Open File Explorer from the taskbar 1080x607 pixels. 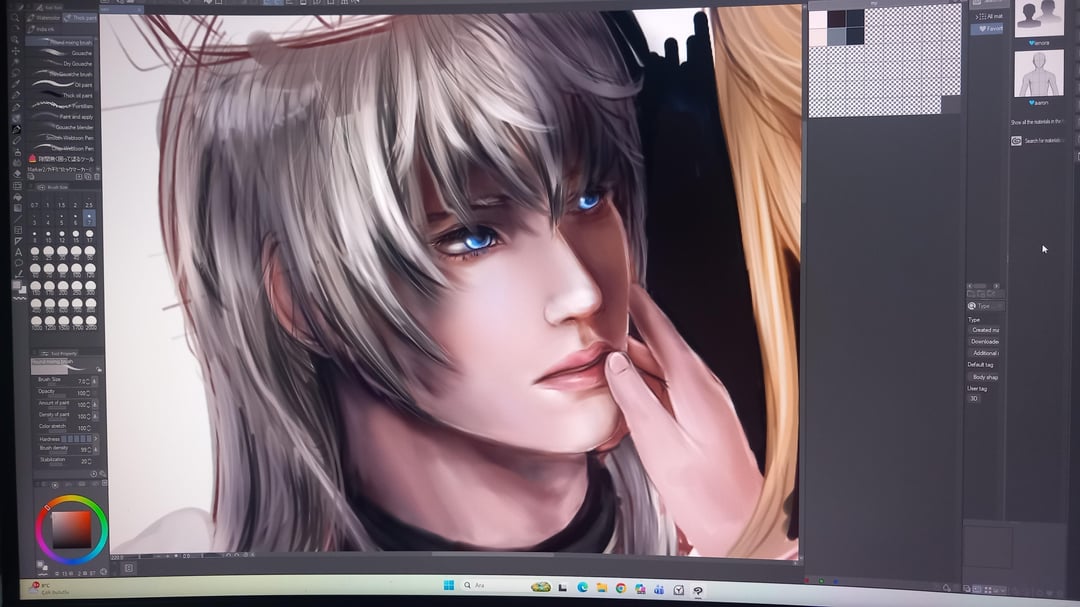click(602, 587)
